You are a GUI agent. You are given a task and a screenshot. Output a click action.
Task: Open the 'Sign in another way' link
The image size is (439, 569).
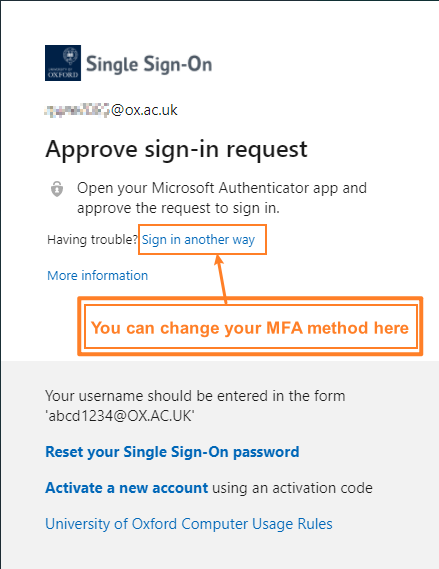click(198, 240)
